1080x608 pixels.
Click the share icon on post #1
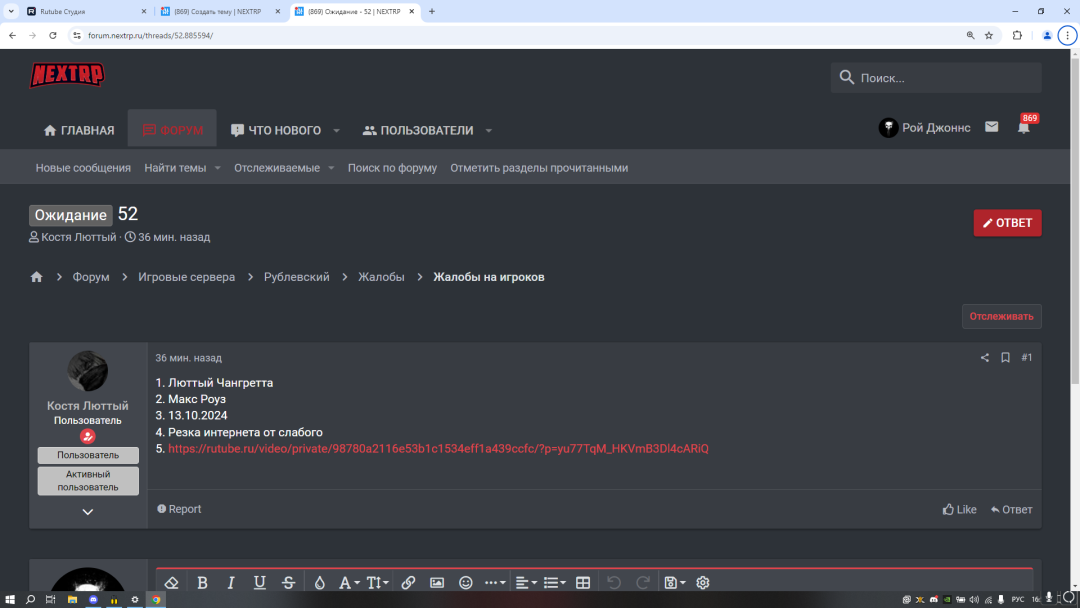tap(985, 358)
